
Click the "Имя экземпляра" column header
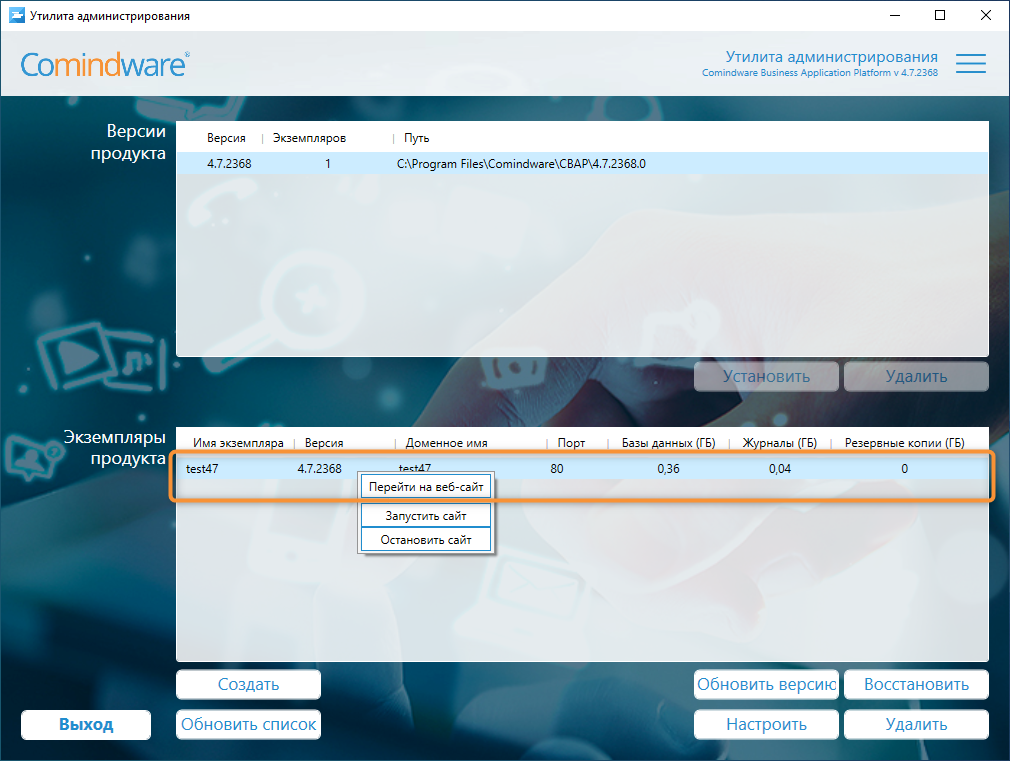point(238,443)
